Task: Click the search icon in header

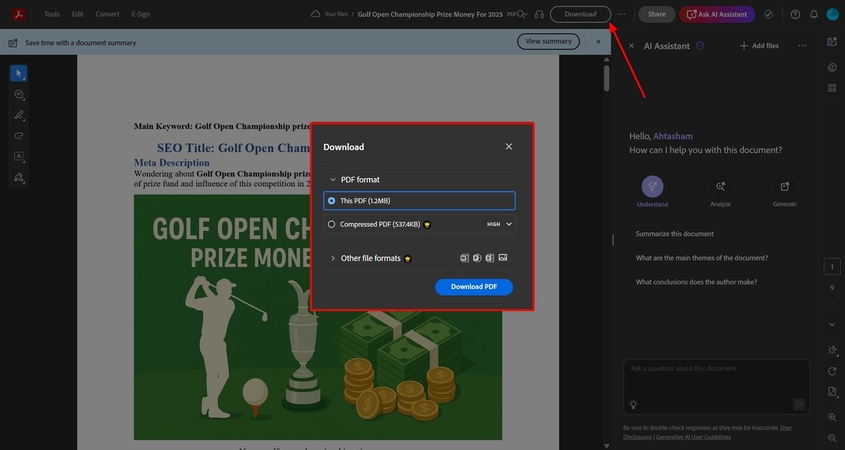Action: pos(522,15)
